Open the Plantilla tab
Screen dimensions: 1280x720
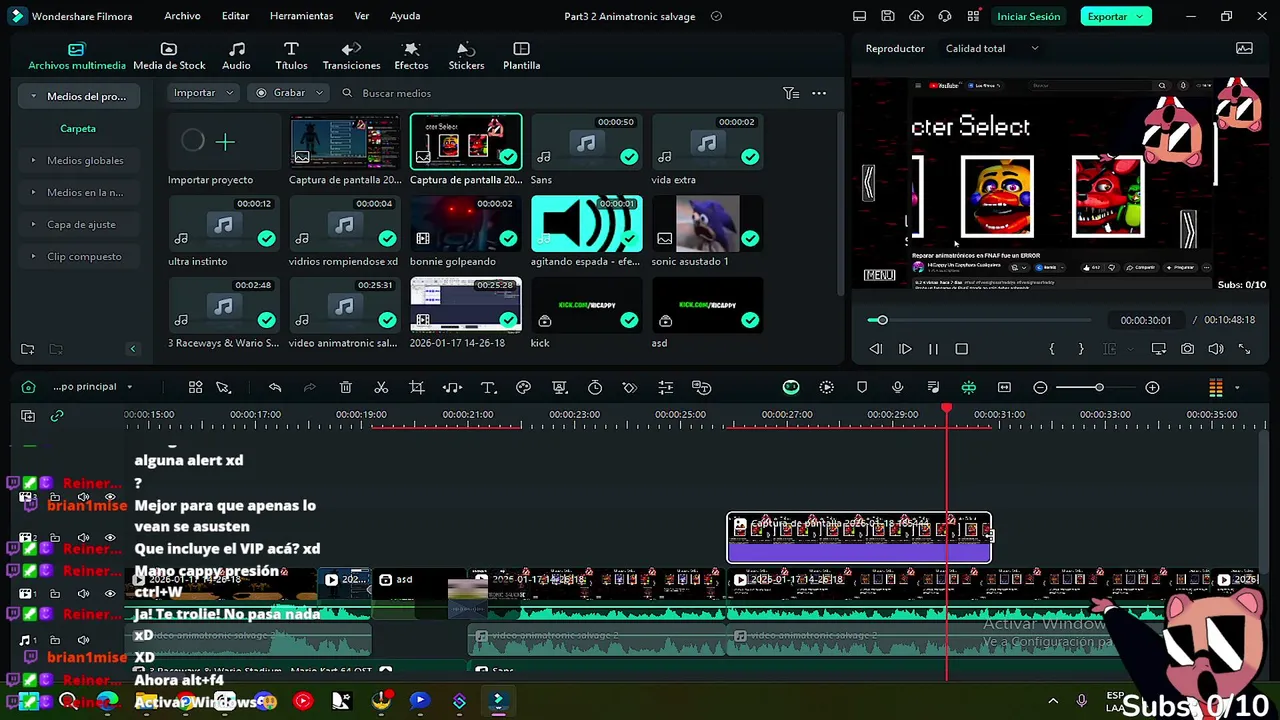(521, 56)
